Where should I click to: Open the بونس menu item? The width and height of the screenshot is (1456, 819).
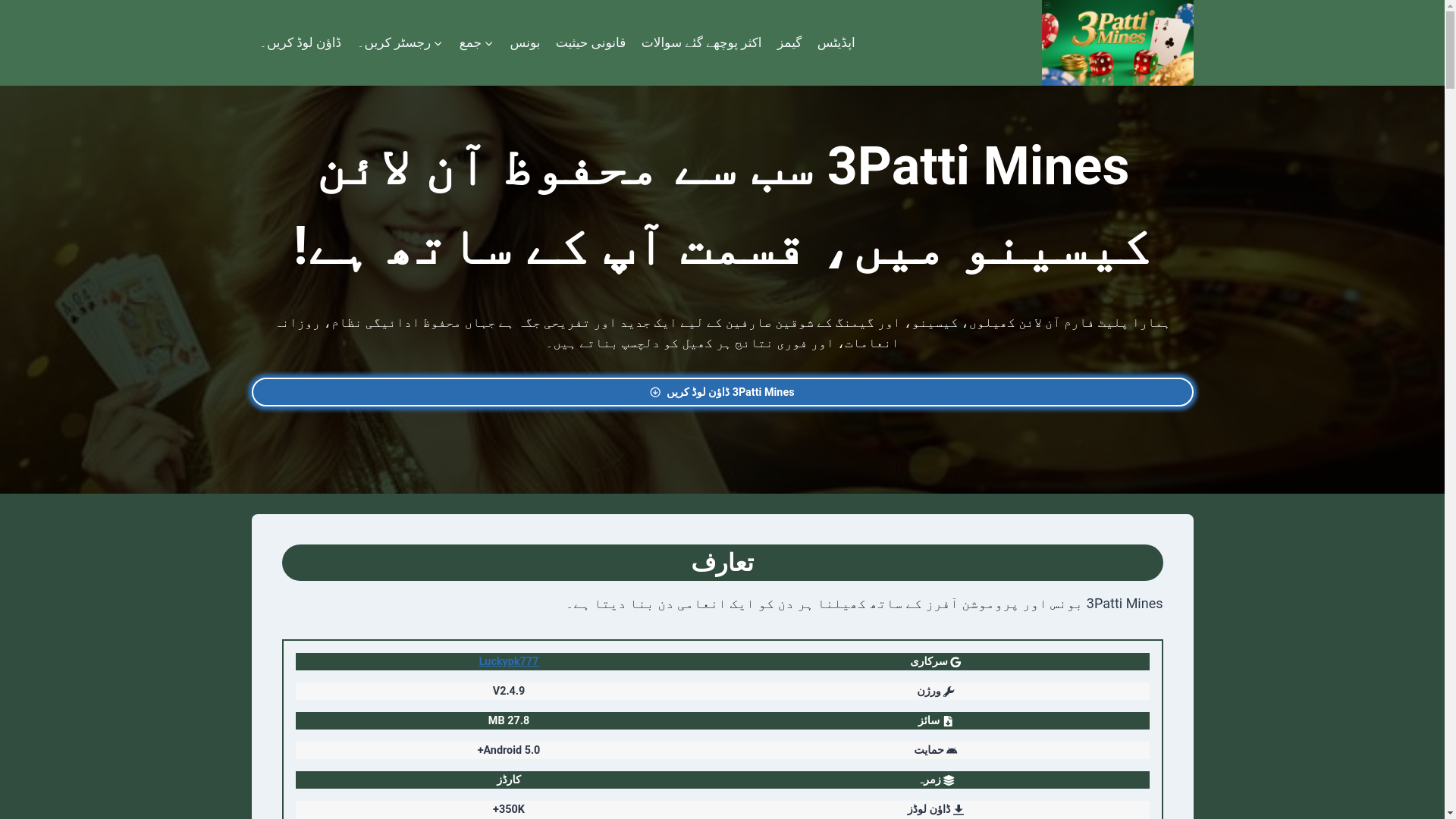525,43
